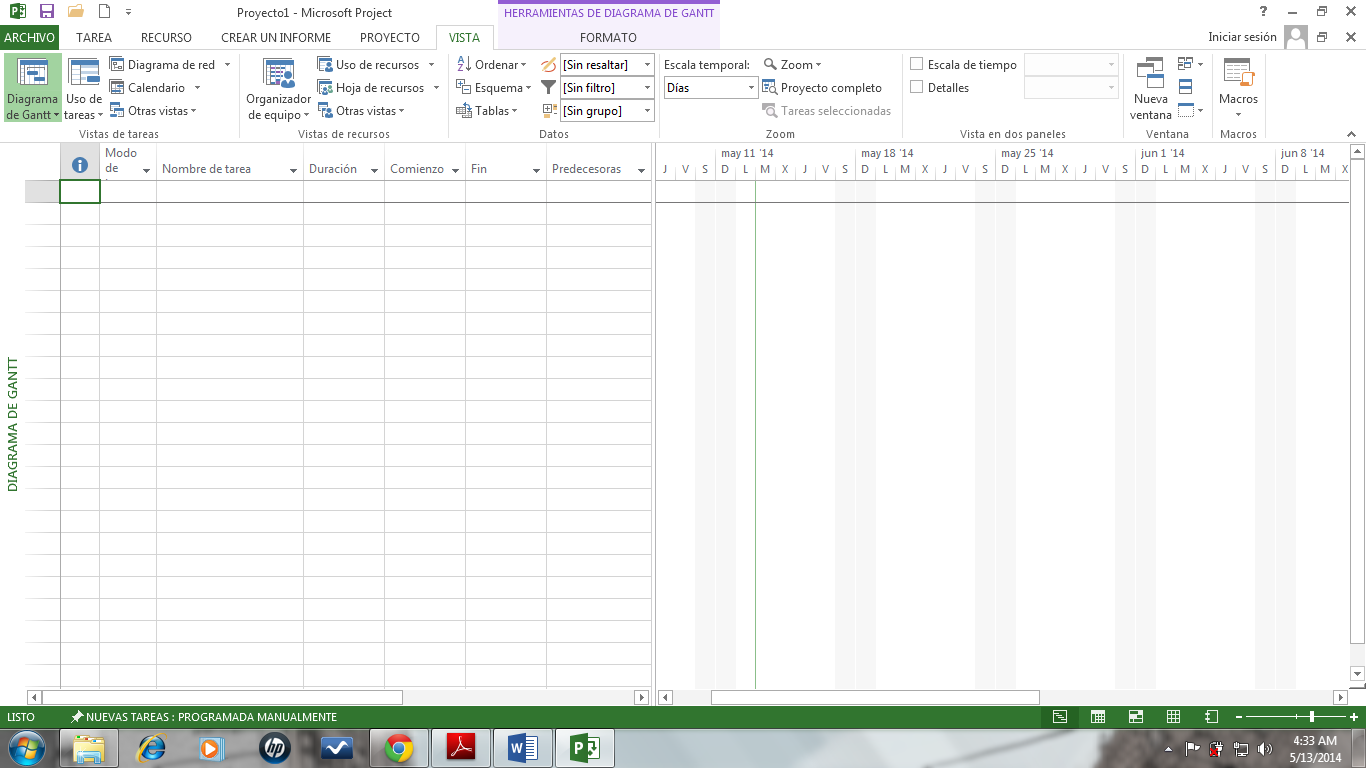Launch Google Chrome from the taskbar
This screenshot has height=768, width=1366.
399,748
